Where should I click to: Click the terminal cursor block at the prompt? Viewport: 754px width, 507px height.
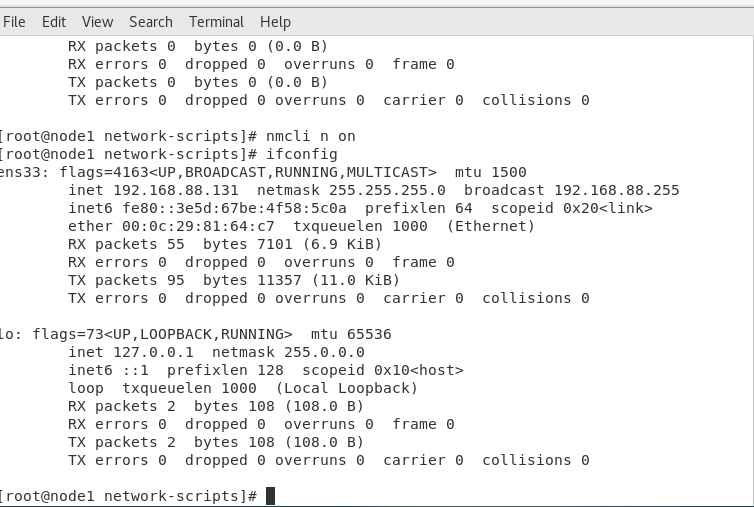tap(270, 496)
